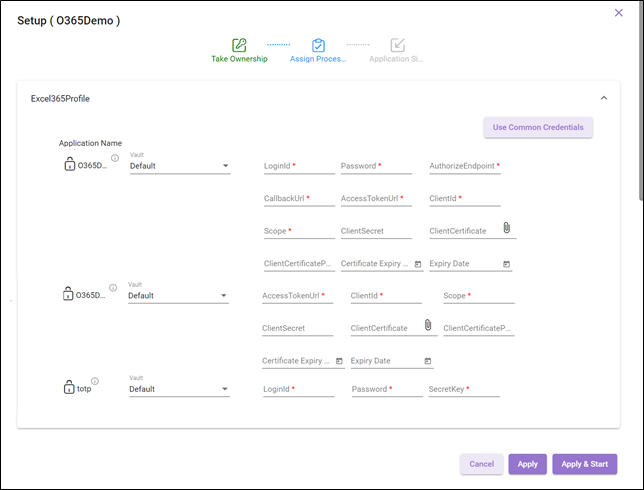The height and width of the screenshot is (490, 644).
Task: Click the info icon beside totp
Action: 95,381
